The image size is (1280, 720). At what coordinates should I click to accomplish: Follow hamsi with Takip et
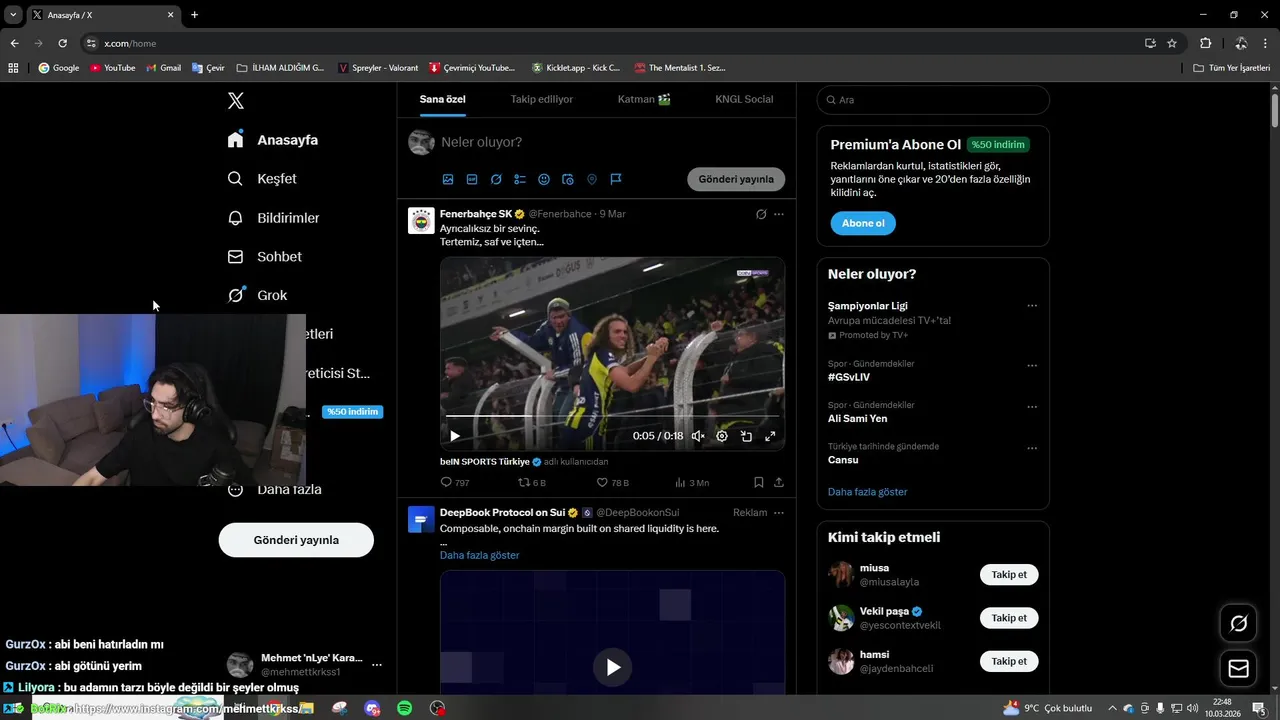(1009, 661)
